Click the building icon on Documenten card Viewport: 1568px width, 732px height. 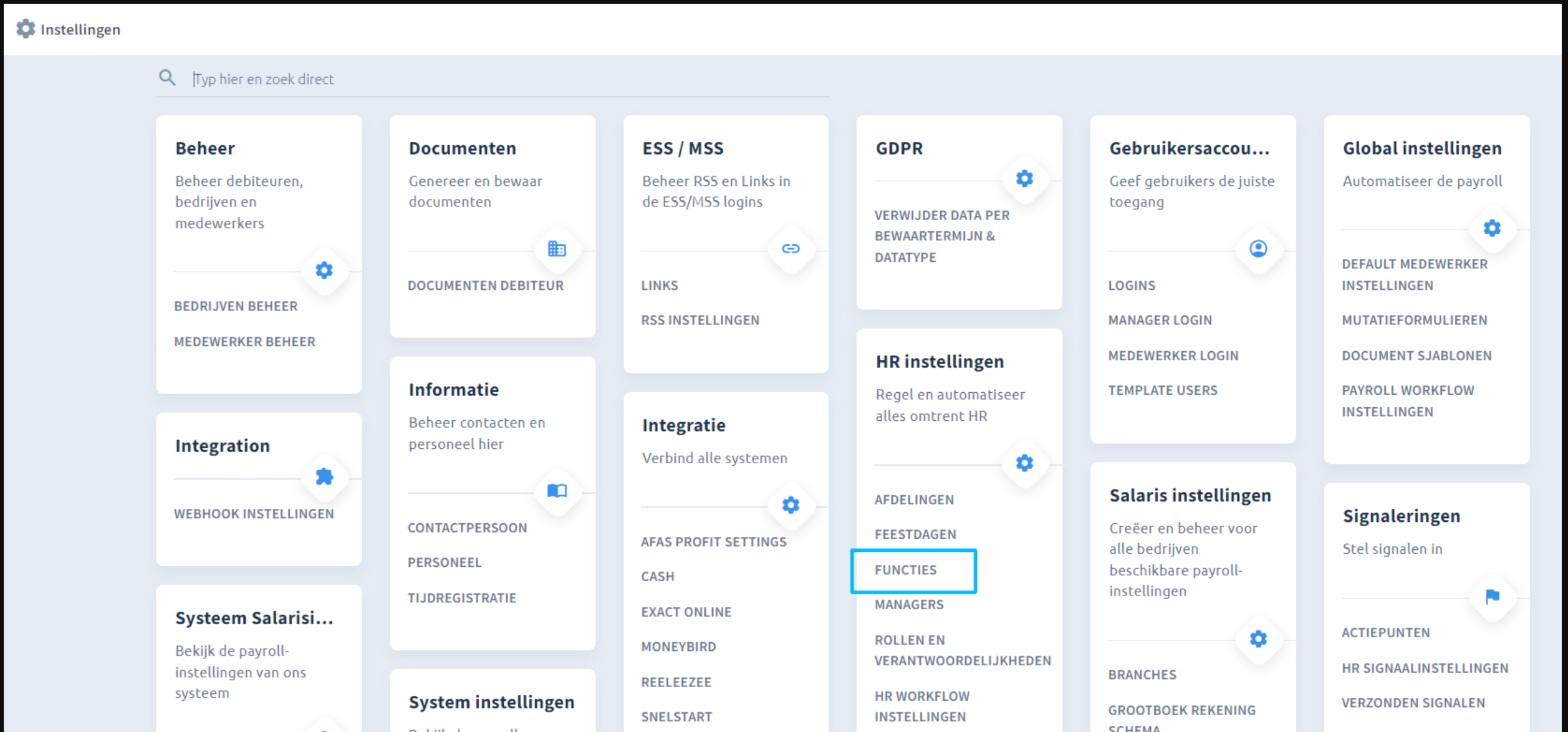point(557,249)
